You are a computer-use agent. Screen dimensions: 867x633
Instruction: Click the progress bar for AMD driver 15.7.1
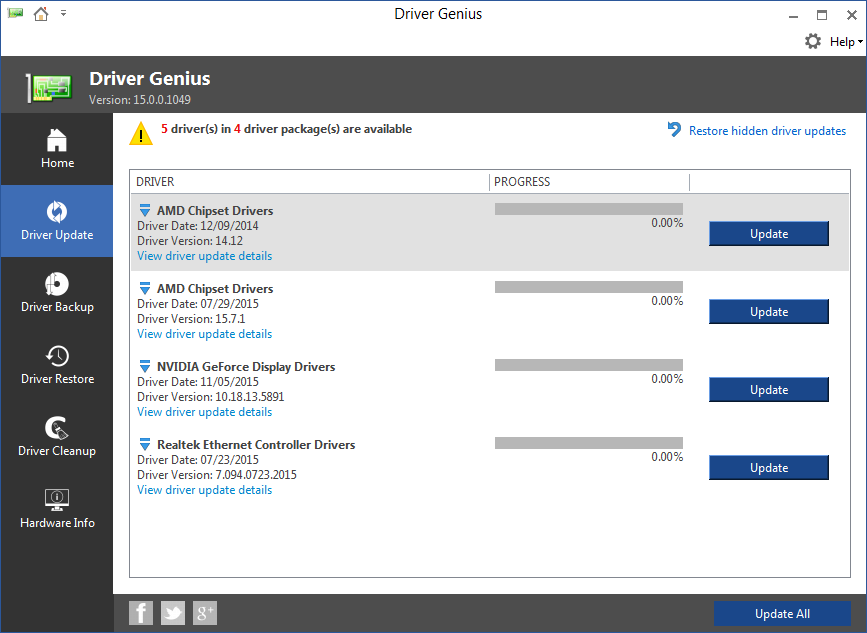click(589, 287)
